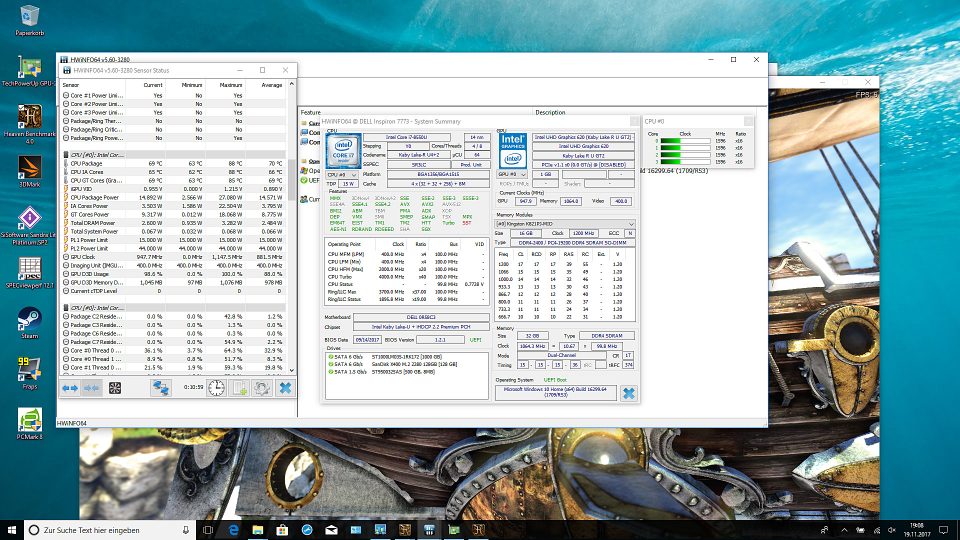This screenshot has height=540, width=960.
Task: Click the Maximum column header
Action: (230, 85)
